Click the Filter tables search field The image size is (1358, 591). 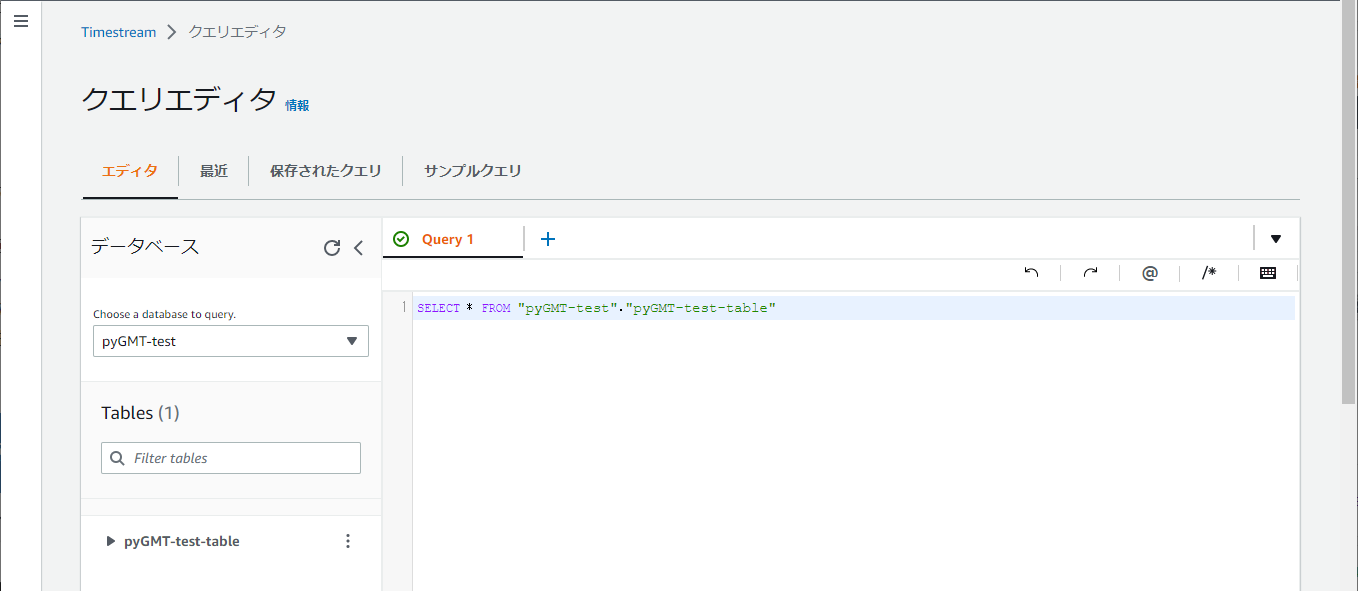[x=231, y=458]
